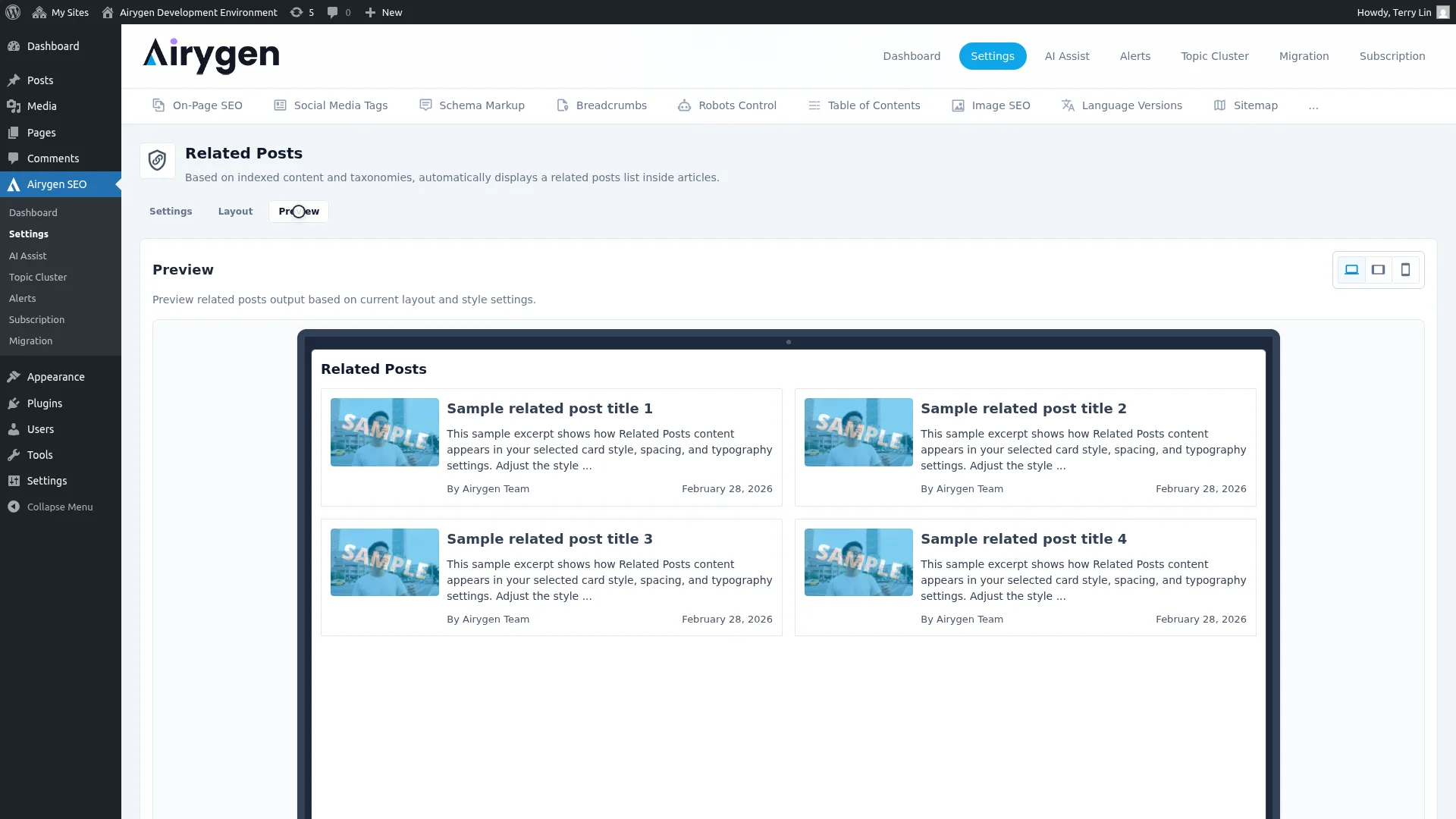
Task: Open Comments in the admin sidebar
Action: pos(61,158)
